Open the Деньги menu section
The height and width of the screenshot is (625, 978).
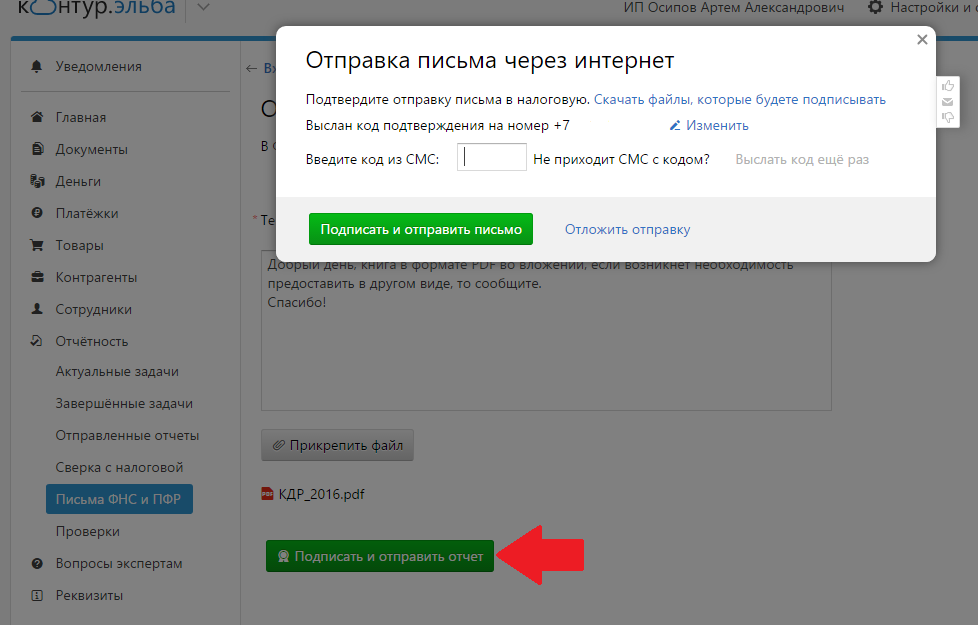[78, 182]
